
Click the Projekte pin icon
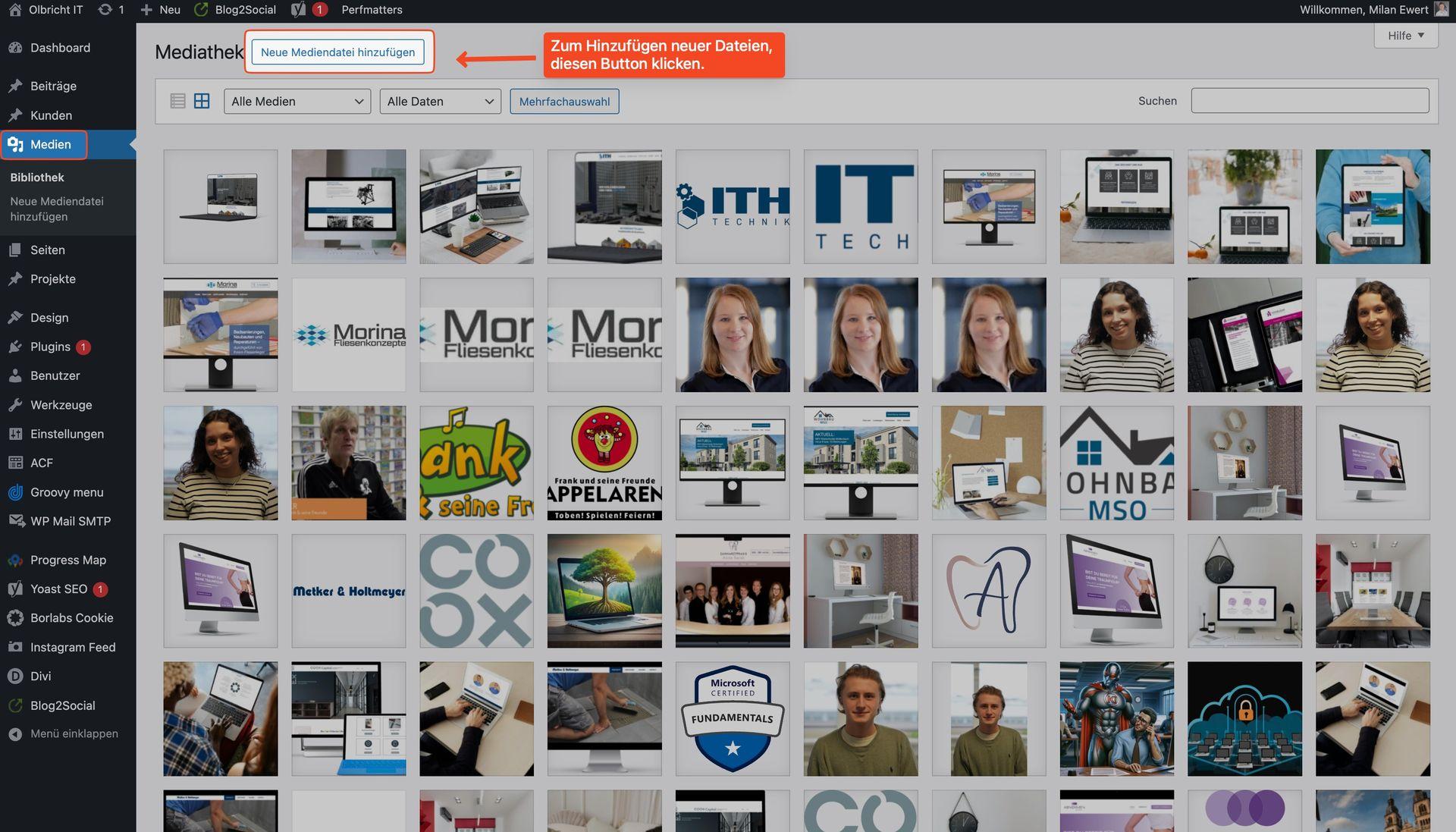[15, 279]
